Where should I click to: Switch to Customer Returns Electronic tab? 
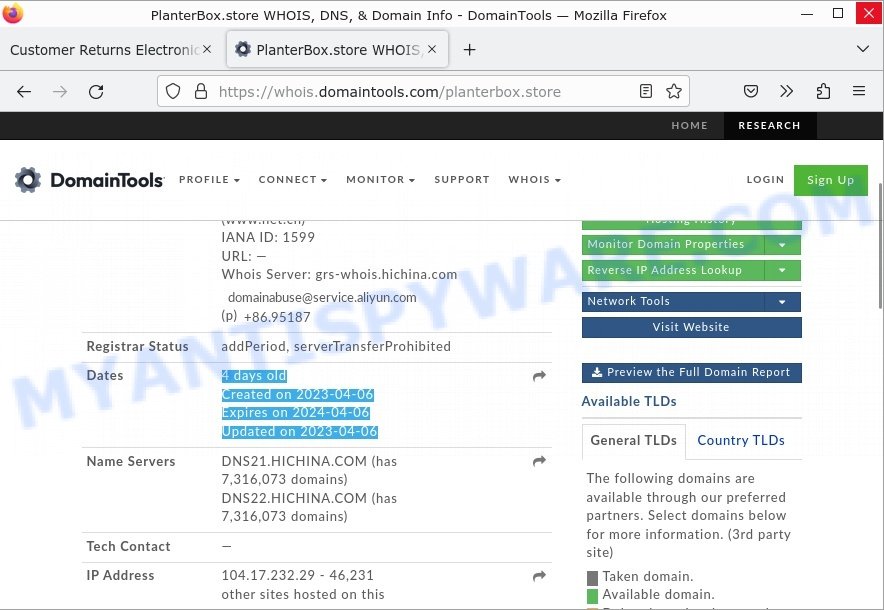click(104, 50)
